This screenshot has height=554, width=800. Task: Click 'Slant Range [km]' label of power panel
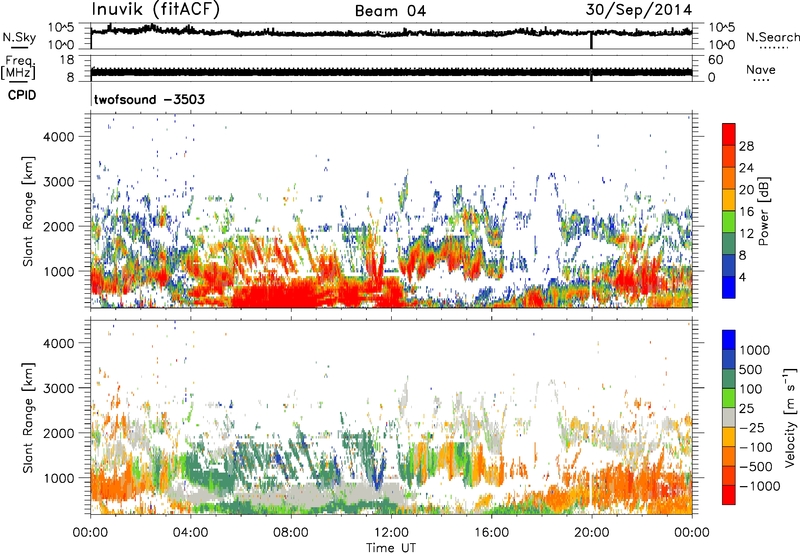pos(28,211)
